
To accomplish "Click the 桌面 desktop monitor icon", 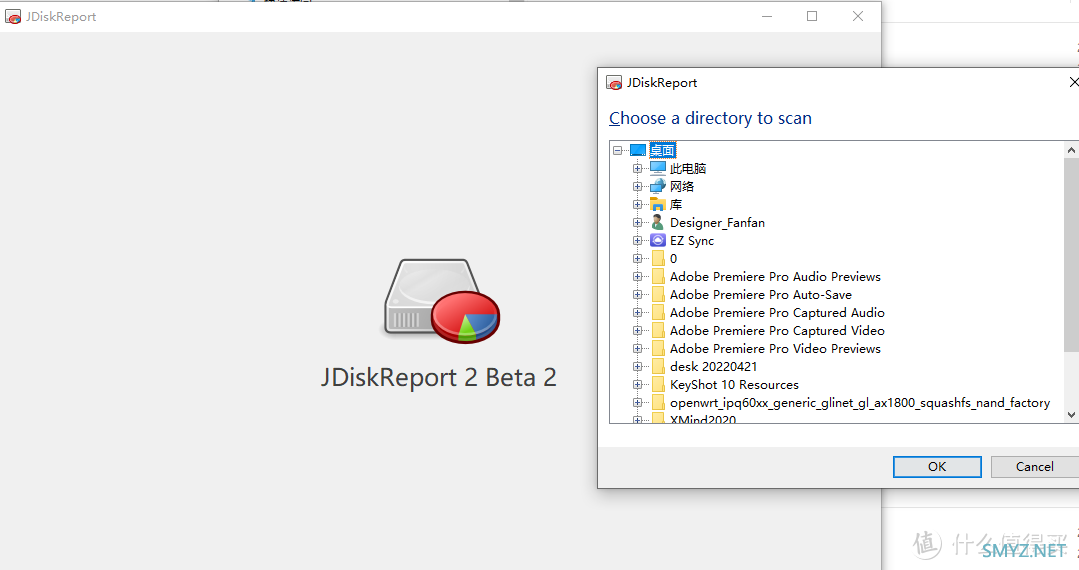I will [x=638, y=150].
